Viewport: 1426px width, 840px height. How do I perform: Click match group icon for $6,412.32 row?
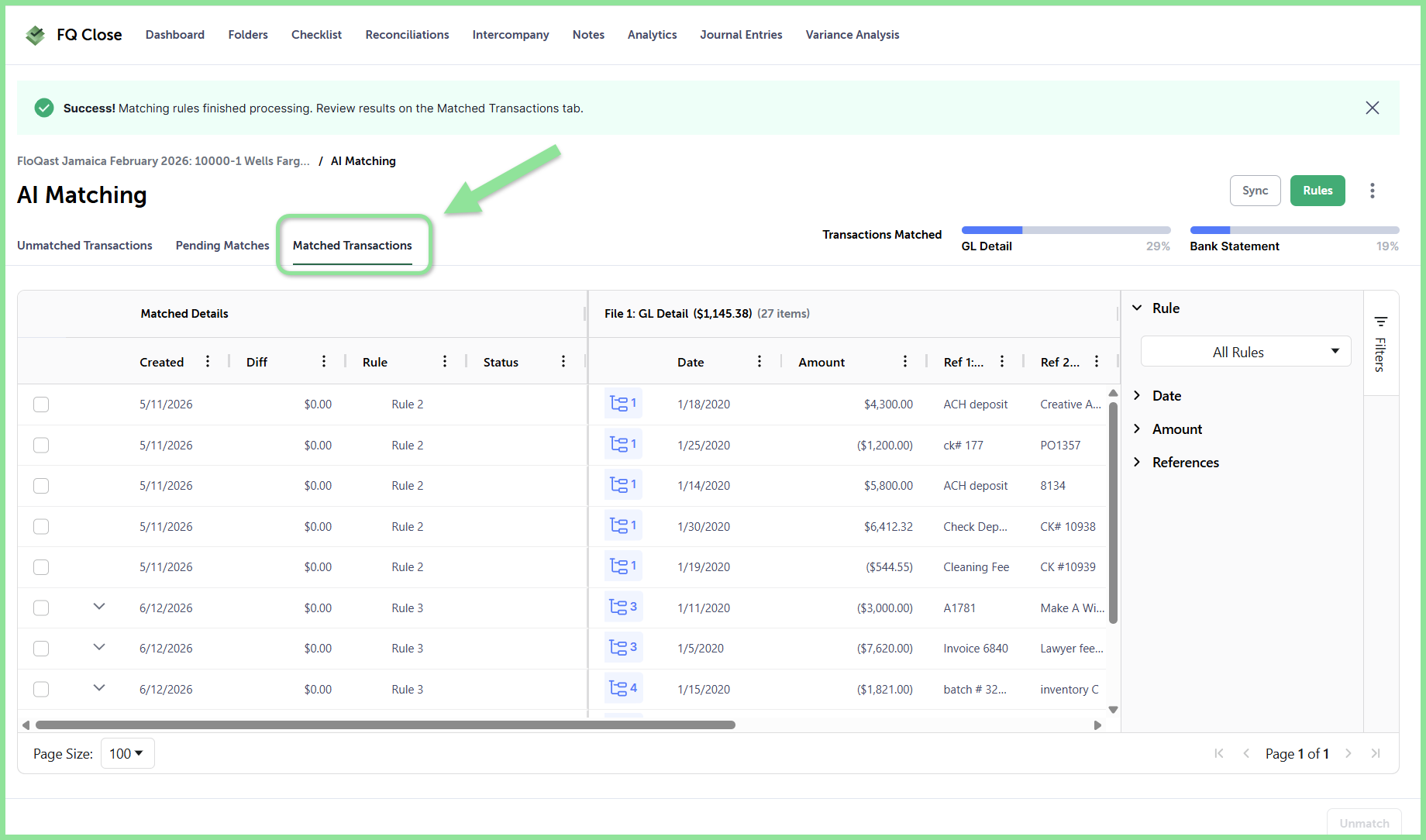pyautogui.click(x=623, y=525)
